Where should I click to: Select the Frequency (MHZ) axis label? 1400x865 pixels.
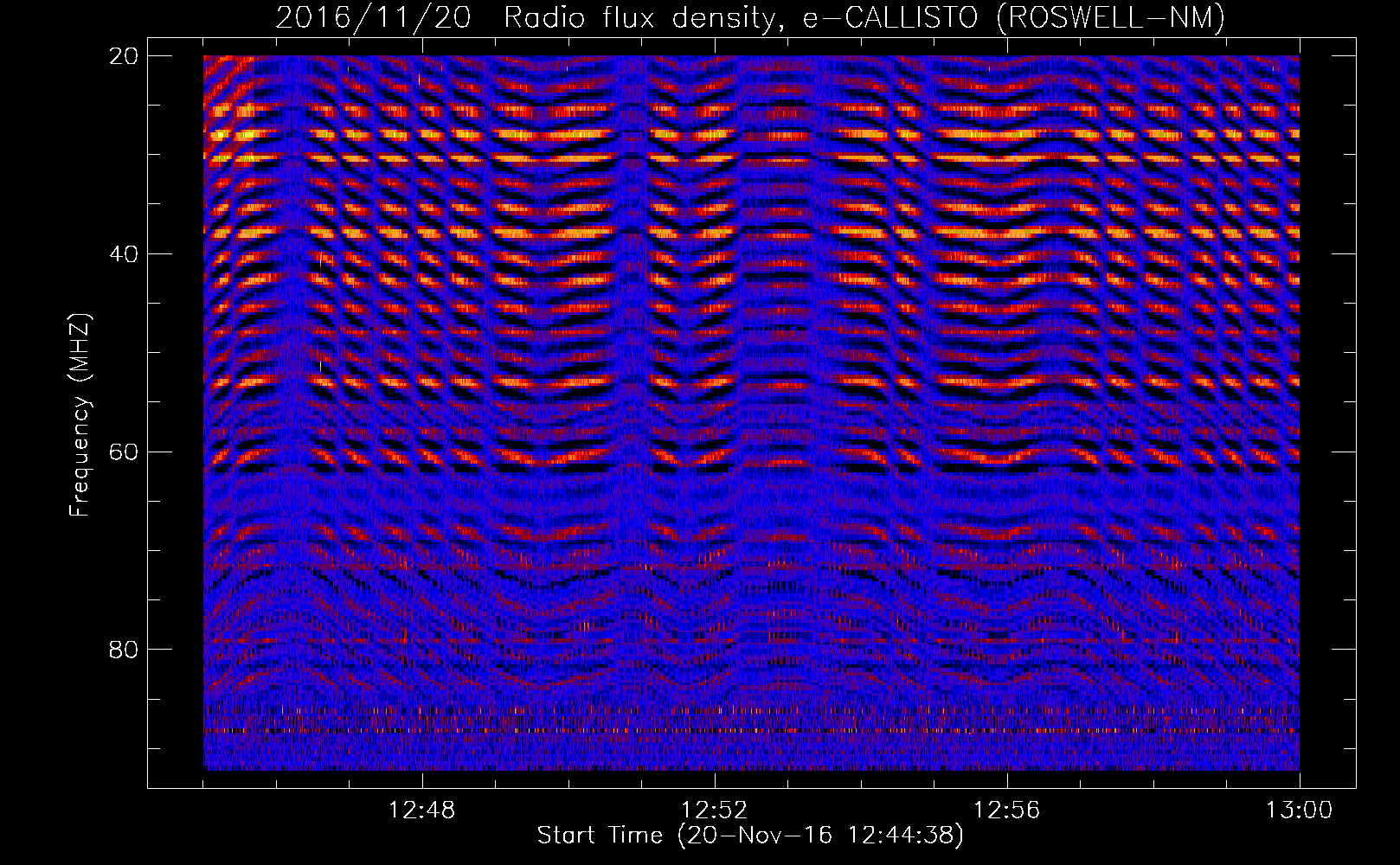click(x=80, y=415)
